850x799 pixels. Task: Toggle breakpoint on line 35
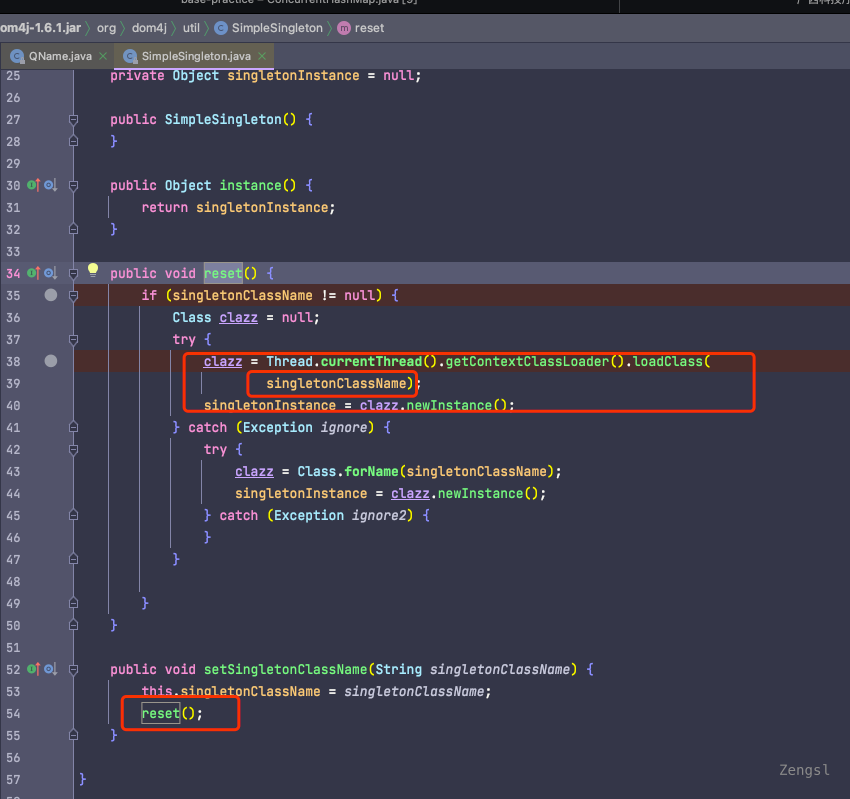(50, 295)
